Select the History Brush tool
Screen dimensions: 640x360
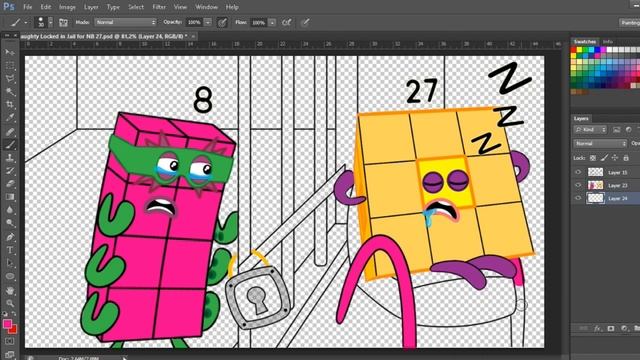pos(10,171)
